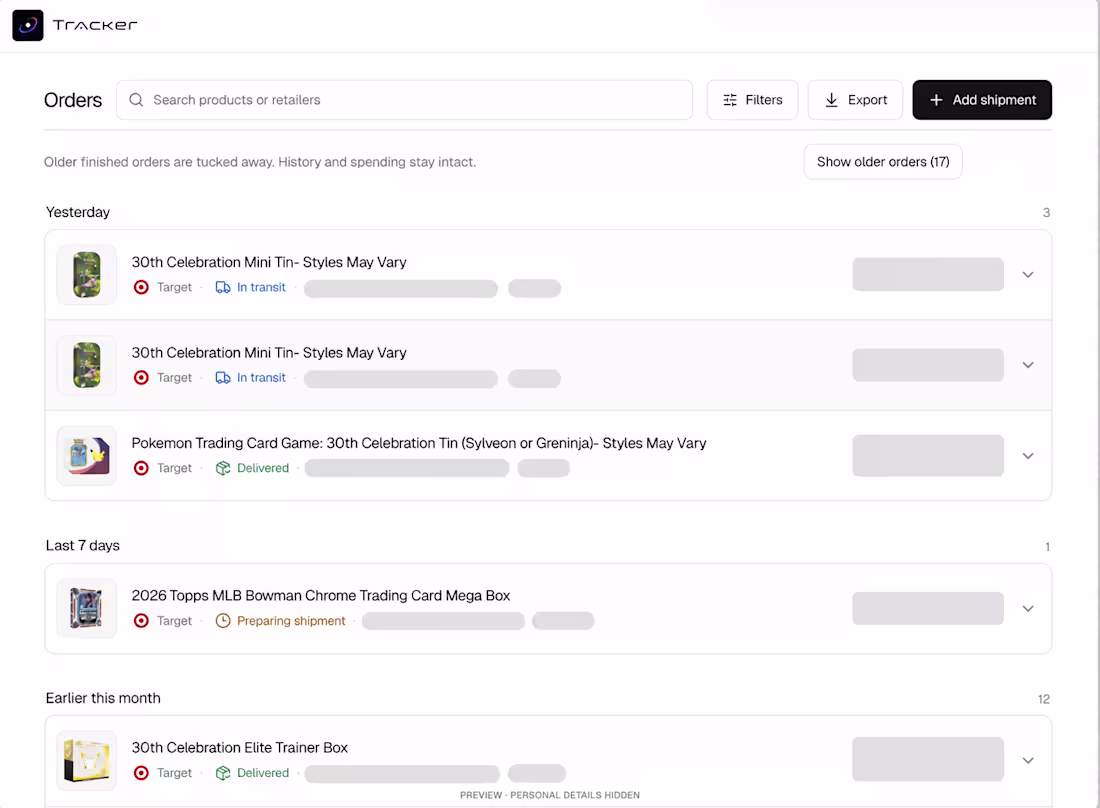1100x808 pixels.
Task: Click the Preparing shipment clock icon
Action: [x=223, y=621]
